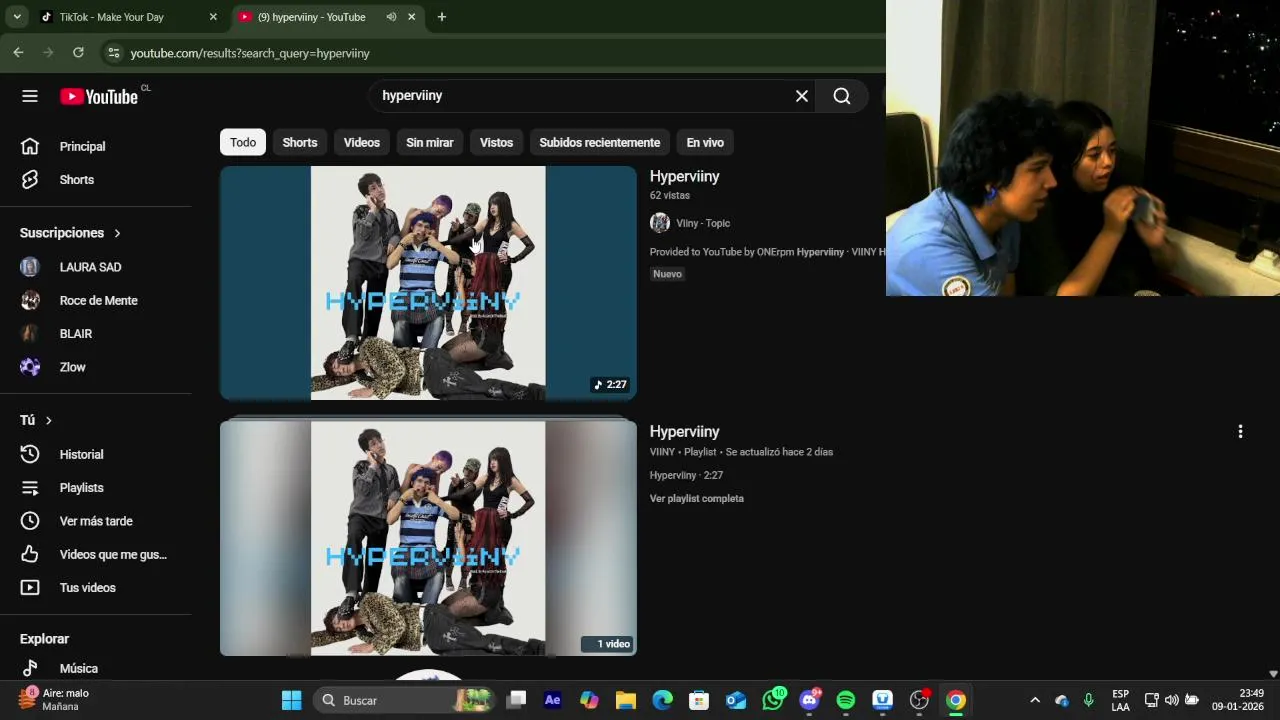Open a new browser tab
This screenshot has width=1280, height=720.
[x=441, y=17]
